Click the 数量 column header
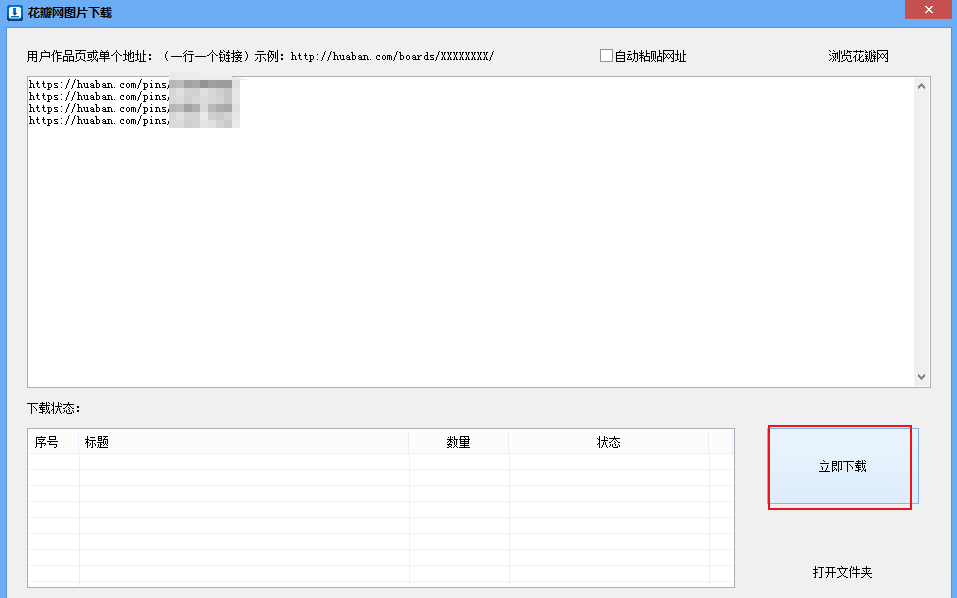957x598 pixels. 458,442
